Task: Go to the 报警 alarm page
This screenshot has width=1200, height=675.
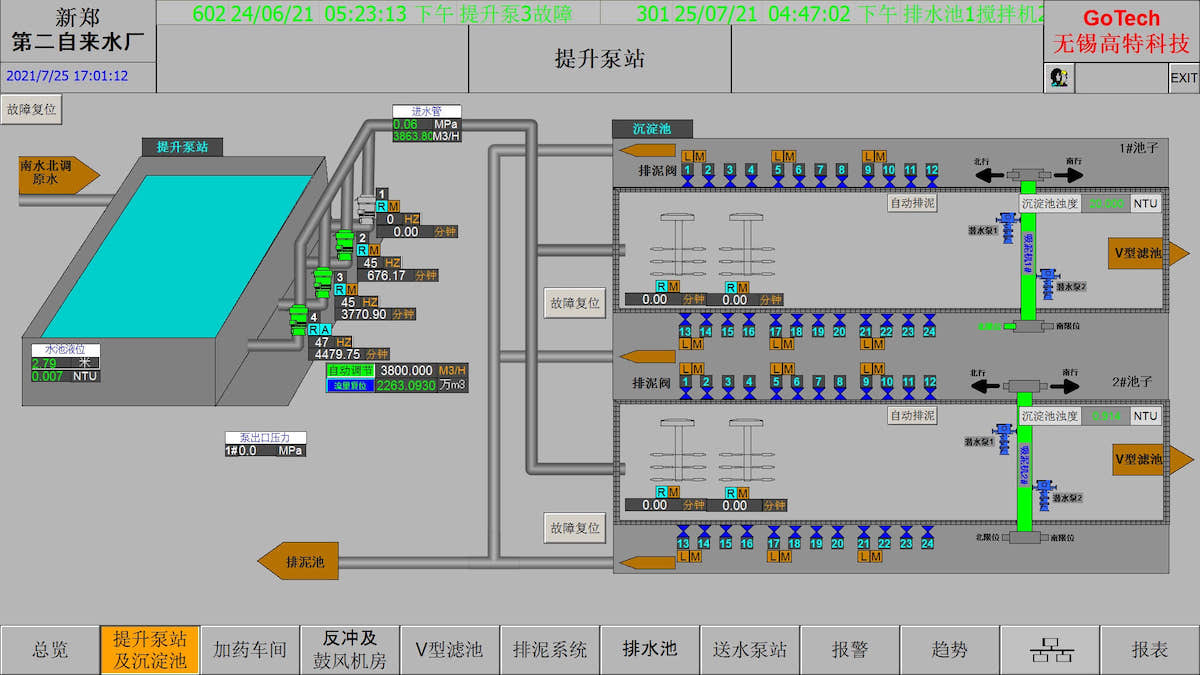Action: (x=850, y=650)
